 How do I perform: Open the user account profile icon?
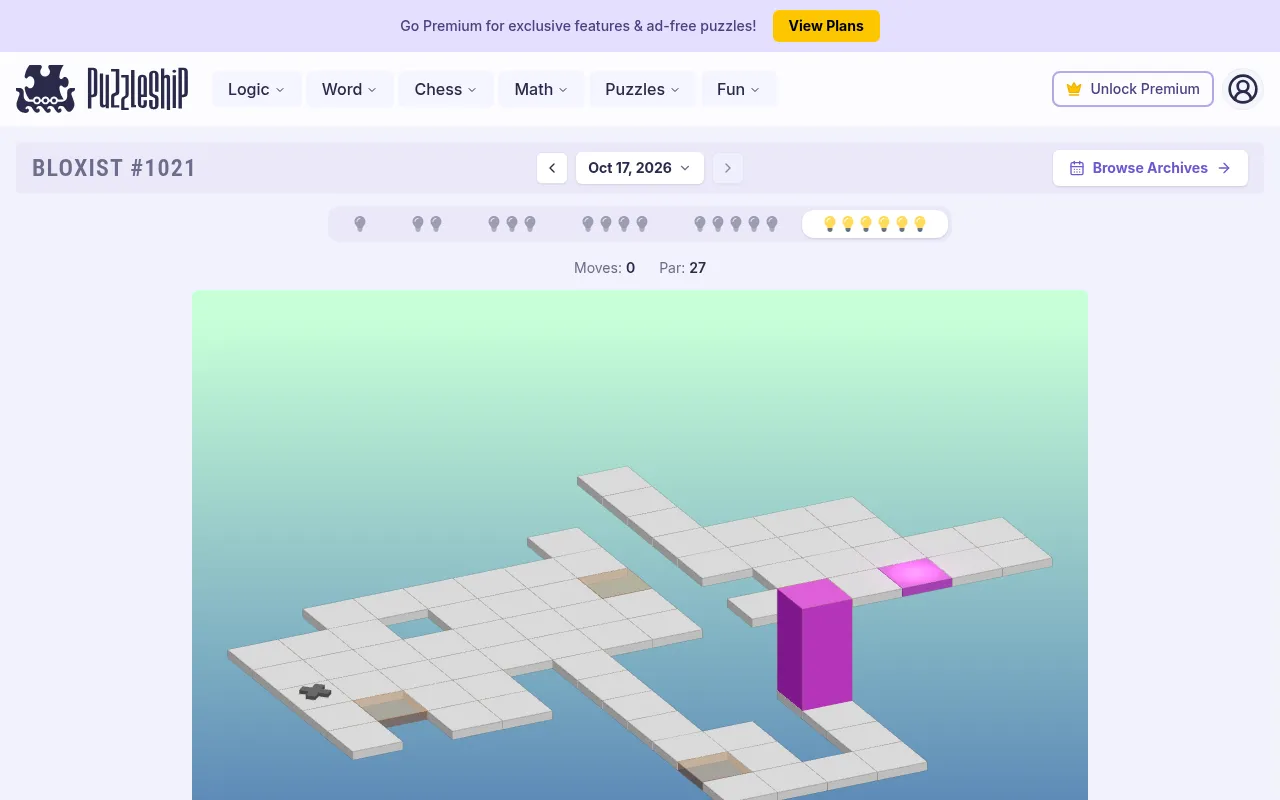pos(1243,89)
